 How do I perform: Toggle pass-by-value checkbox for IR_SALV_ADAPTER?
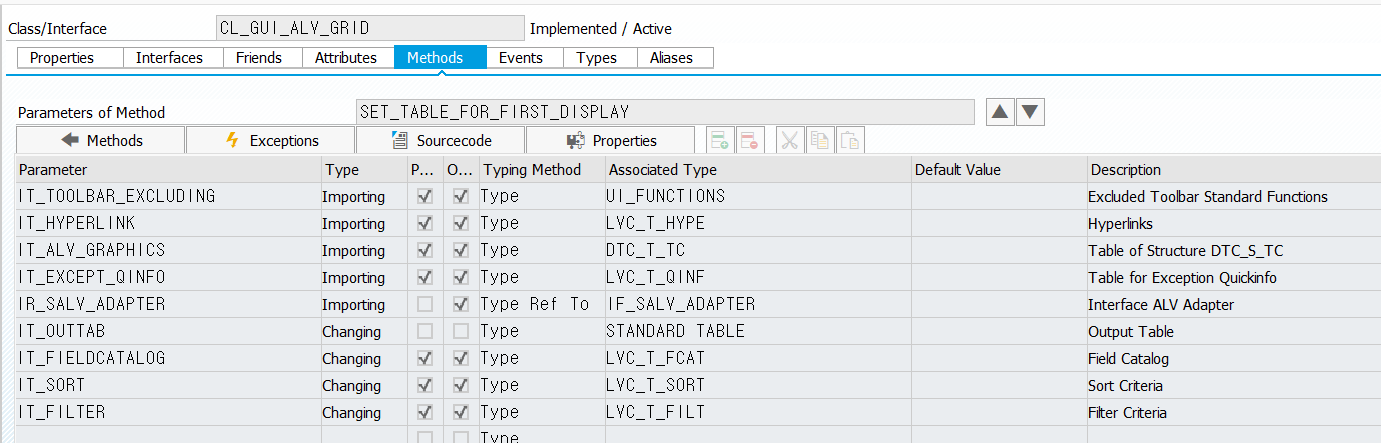[425, 304]
